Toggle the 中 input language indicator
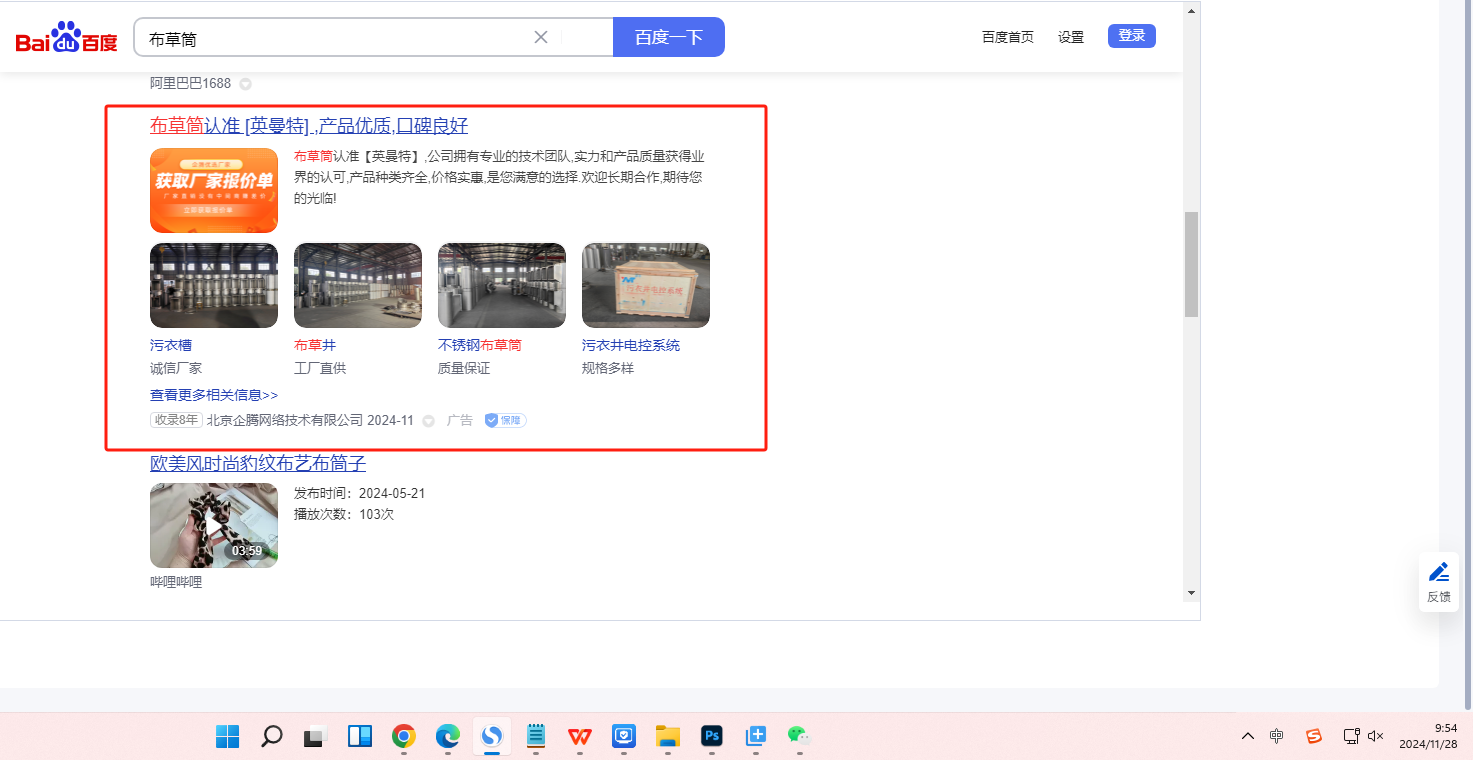This screenshot has width=1473, height=760. [1277, 736]
